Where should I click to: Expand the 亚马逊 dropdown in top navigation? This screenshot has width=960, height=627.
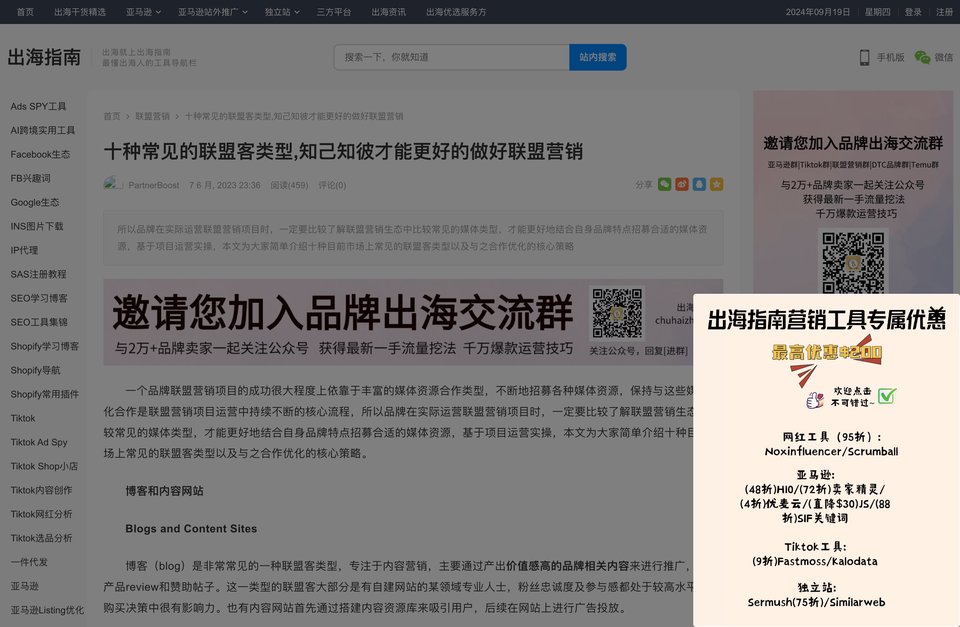143,12
